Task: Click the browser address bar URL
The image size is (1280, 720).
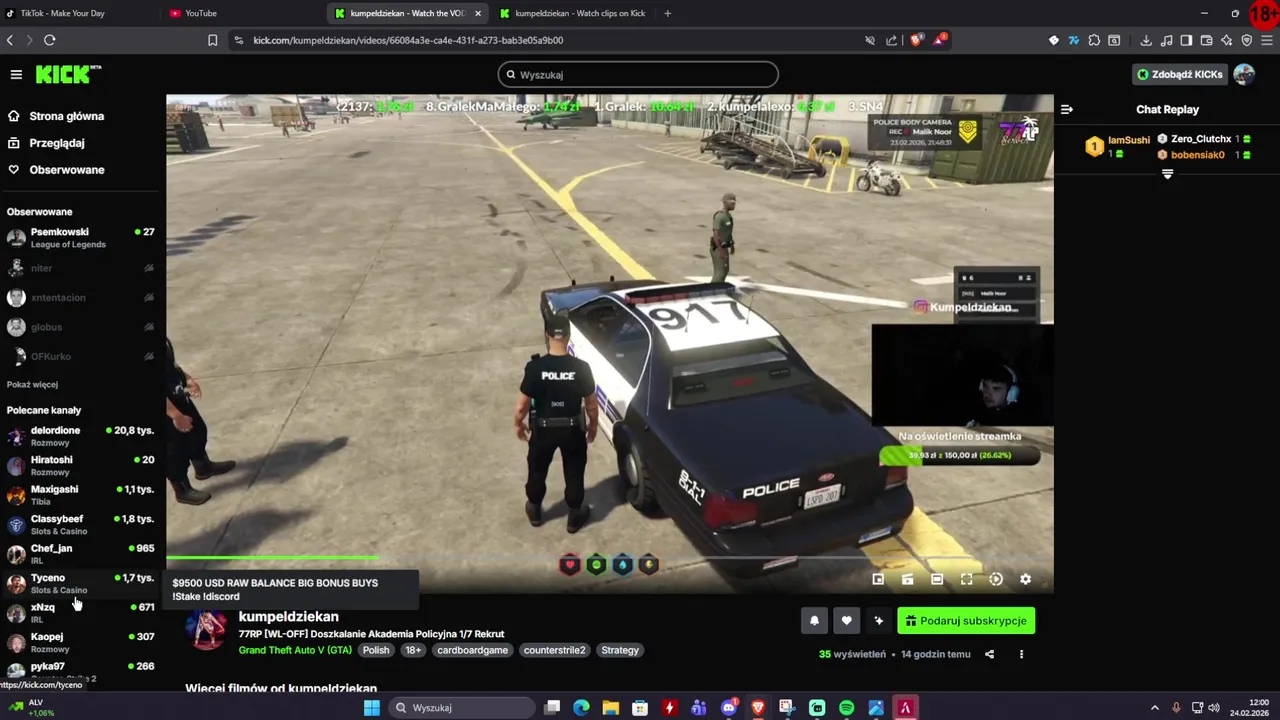Action: coord(408,40)
